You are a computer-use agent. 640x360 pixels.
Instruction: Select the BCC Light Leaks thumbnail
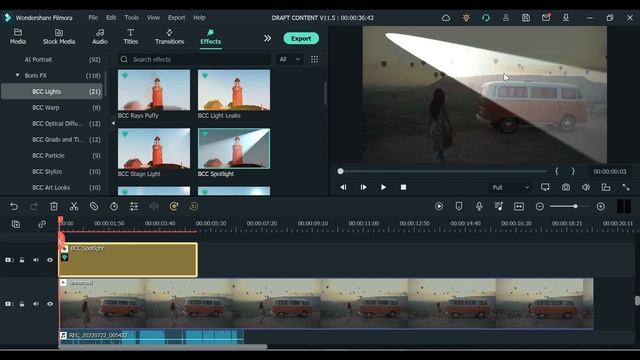234,90
